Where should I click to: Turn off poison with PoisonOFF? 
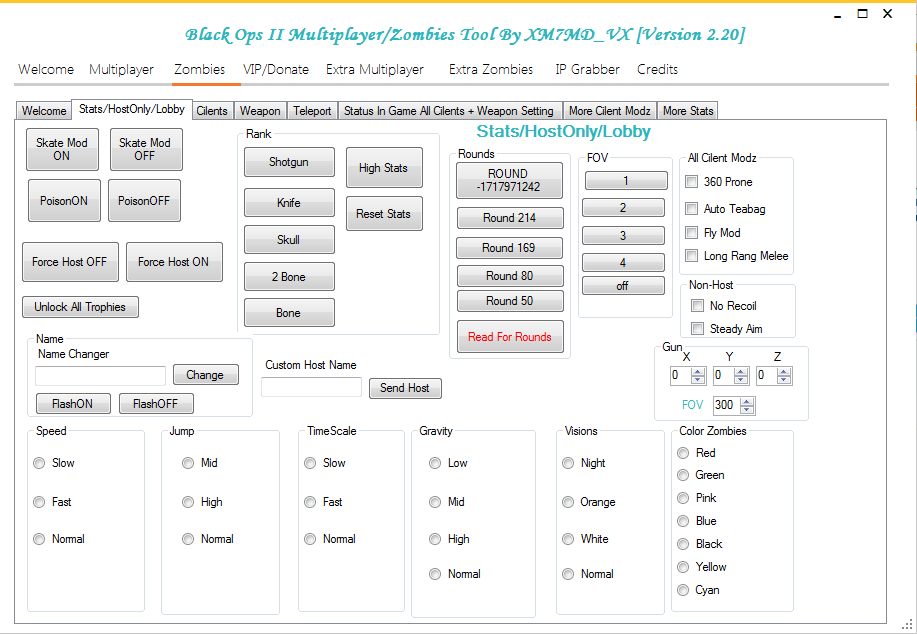[x=144, y=201]
